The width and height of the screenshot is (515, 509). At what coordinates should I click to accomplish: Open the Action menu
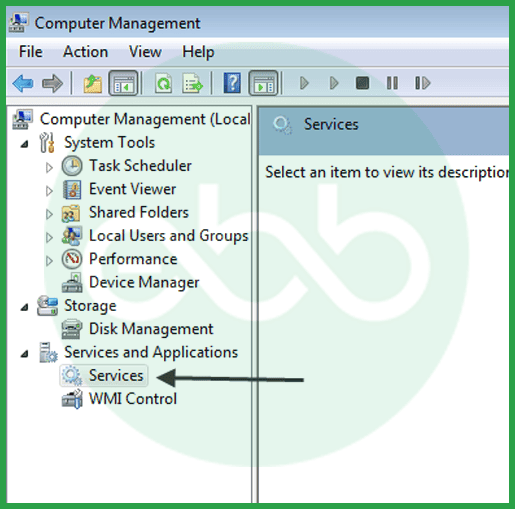pyautogui.click(x=86, y=52)
